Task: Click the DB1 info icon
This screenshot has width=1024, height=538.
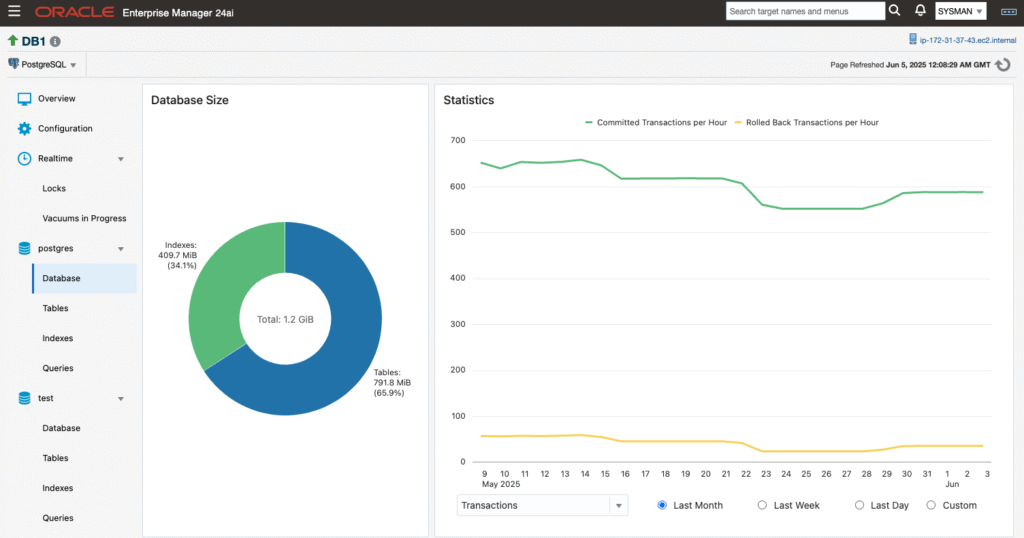Action: 55,42
